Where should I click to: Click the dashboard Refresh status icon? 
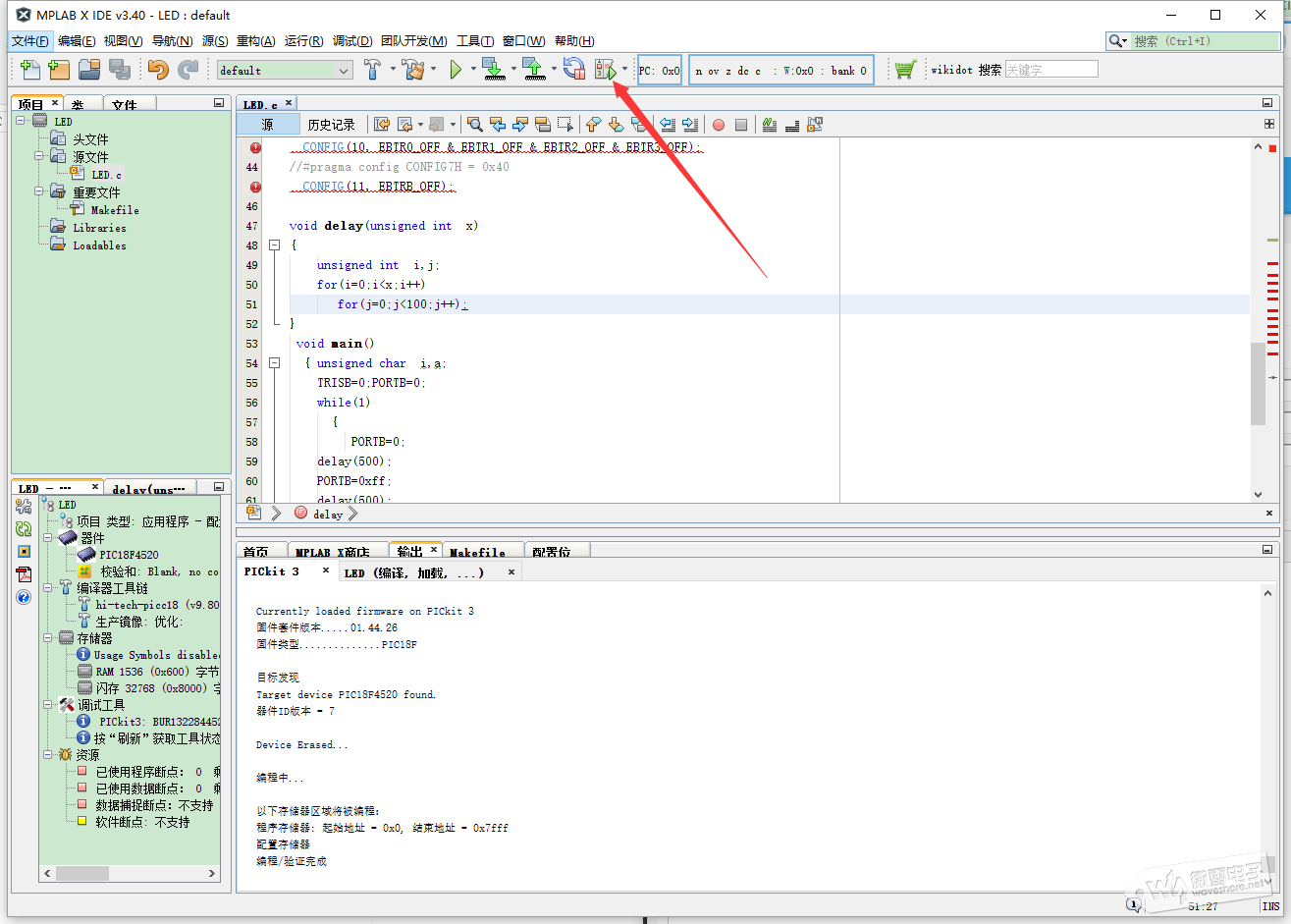point(24,528)
